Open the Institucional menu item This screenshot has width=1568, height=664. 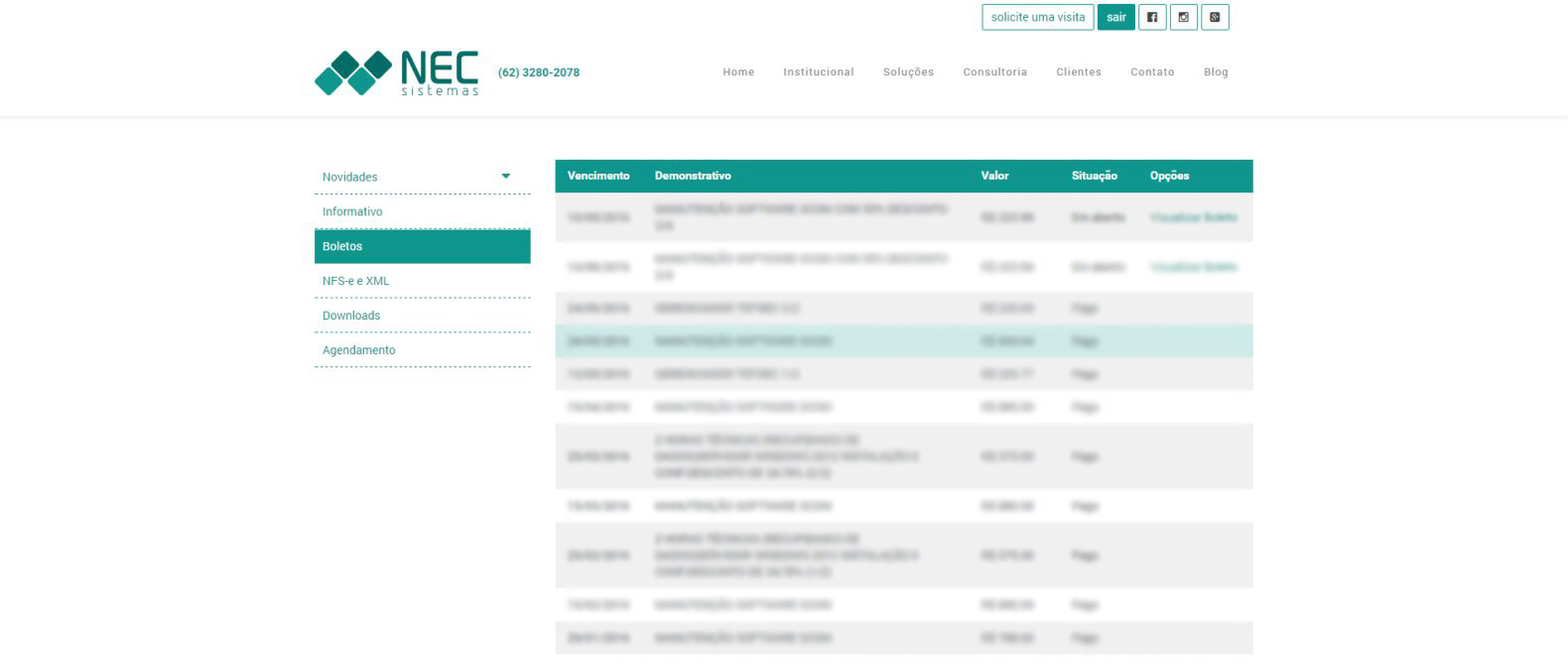(x=818, y=71)
